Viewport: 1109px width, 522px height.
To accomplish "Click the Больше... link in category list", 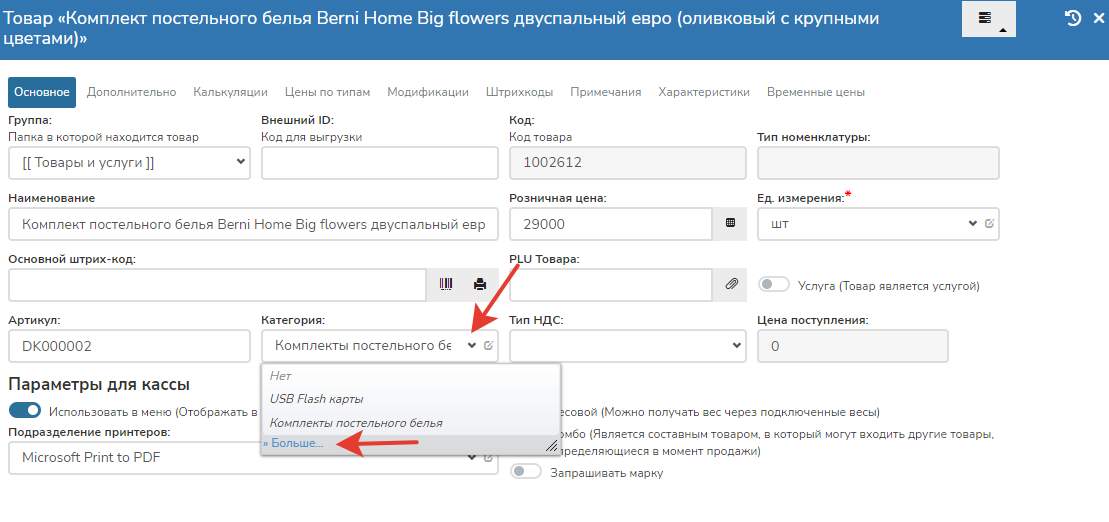I will 293,443.
